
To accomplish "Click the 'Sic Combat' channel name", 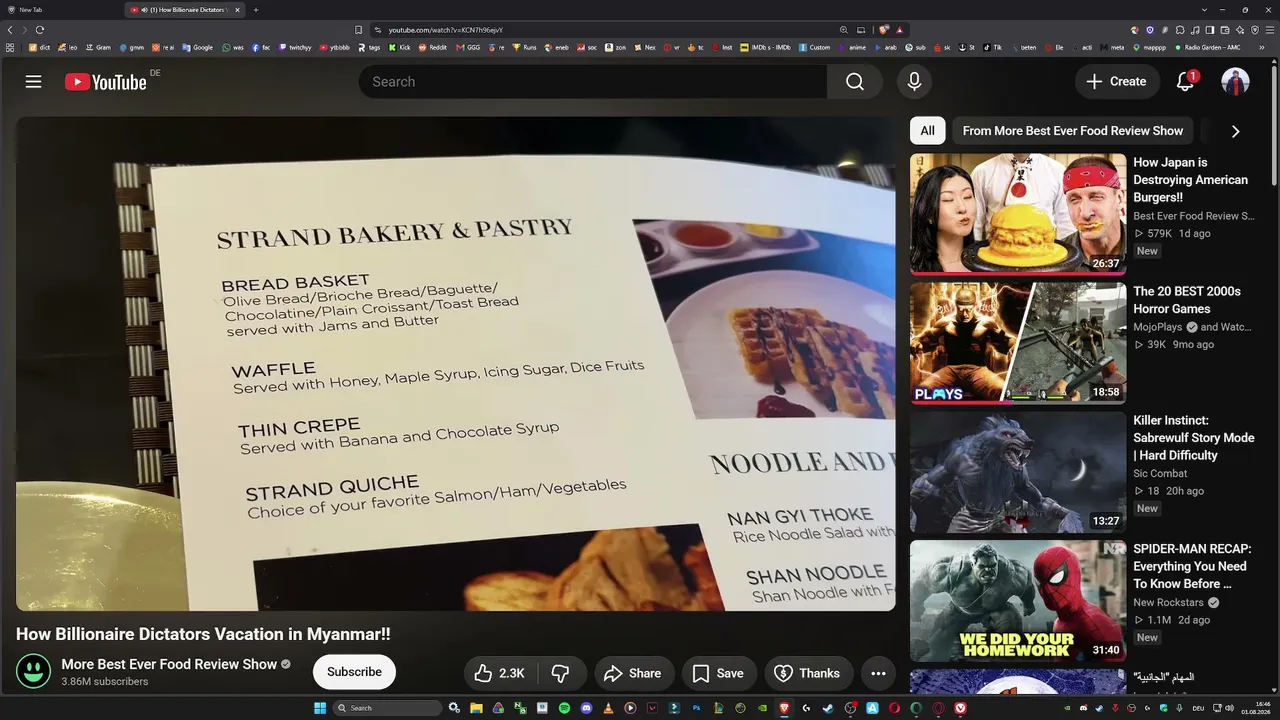I will tap(1160, 474).
